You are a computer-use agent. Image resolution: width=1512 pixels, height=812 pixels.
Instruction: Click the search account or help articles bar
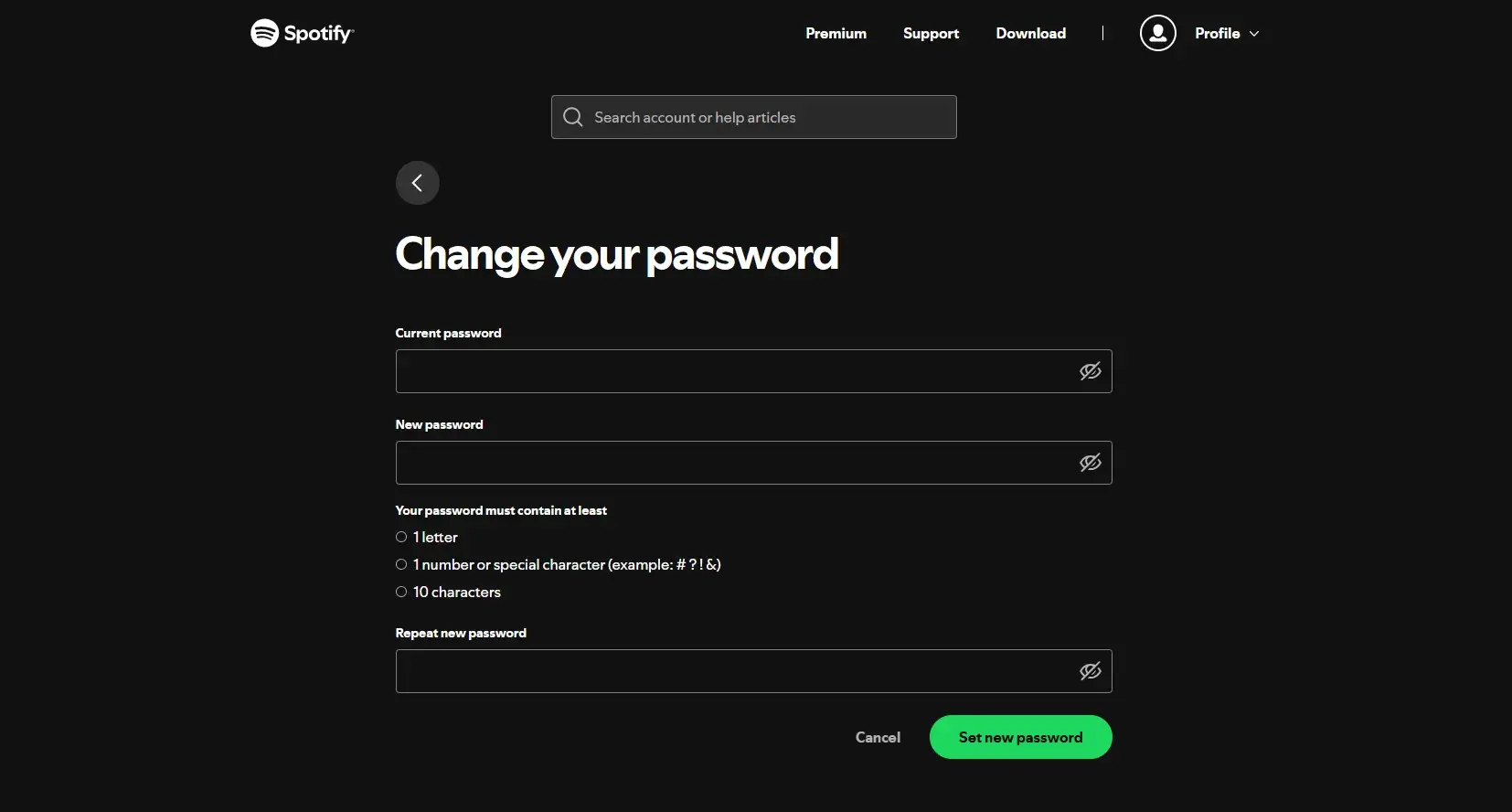tap(753, 117)
